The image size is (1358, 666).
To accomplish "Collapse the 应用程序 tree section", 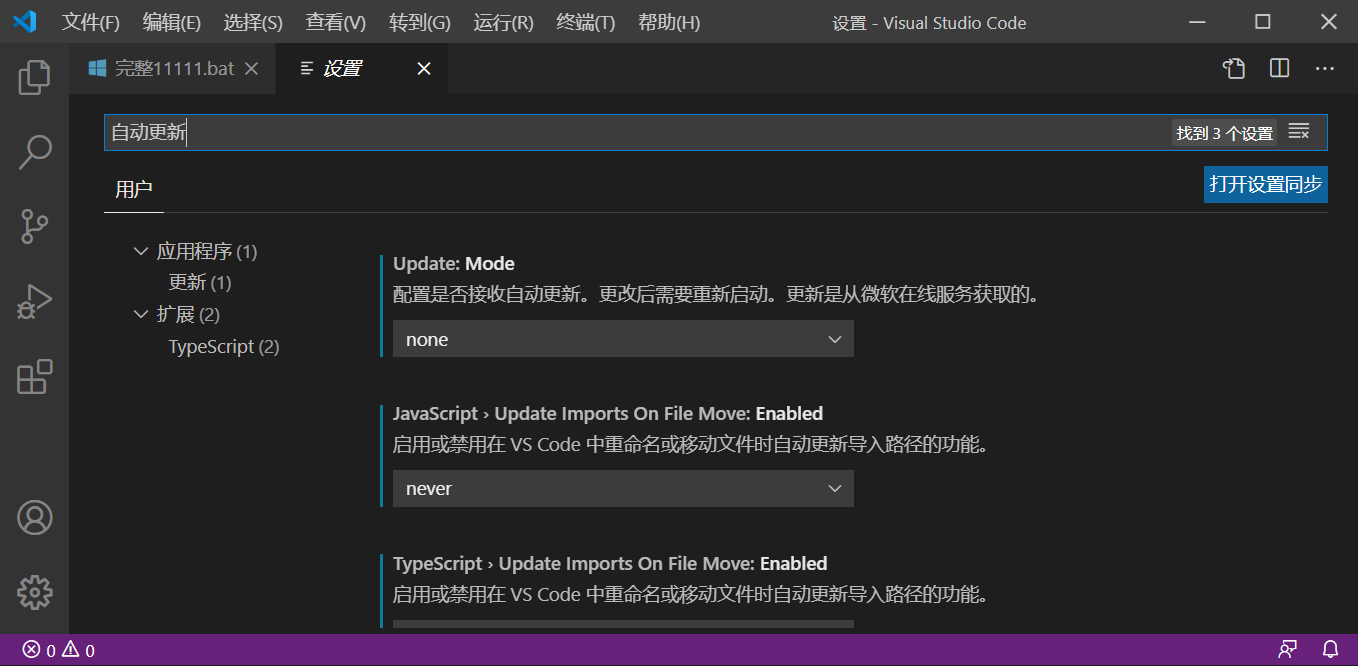I will [x=140, y=251].
